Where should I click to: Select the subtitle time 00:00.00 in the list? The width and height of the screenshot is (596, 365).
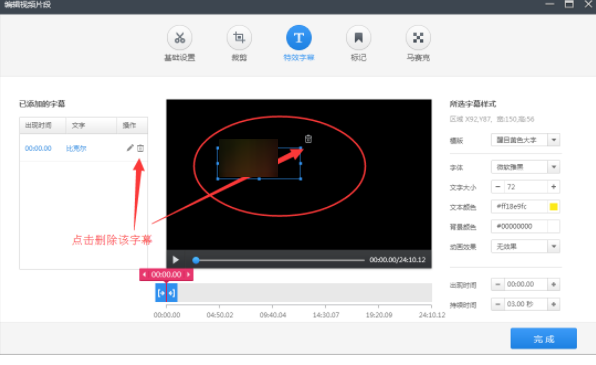pos(38,148)
